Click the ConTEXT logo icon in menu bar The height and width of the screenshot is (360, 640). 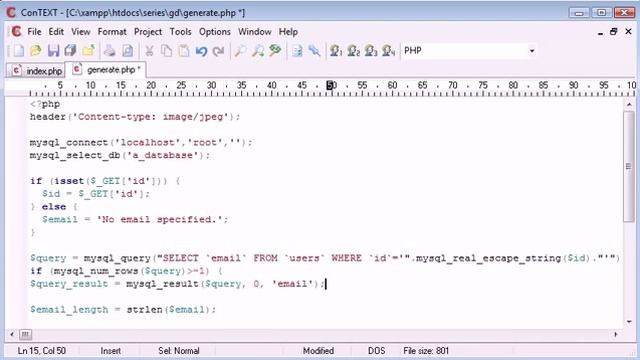pyautogui.click(x=16, y=31)
